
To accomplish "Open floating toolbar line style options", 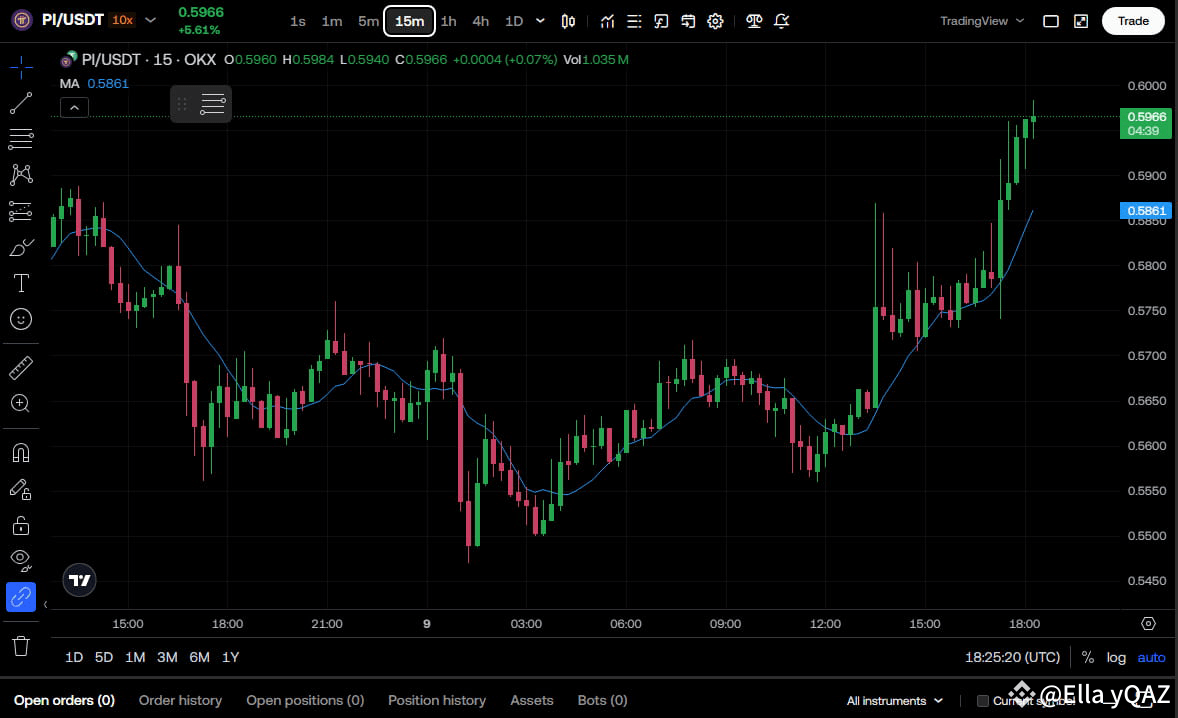I will [213, 104].
